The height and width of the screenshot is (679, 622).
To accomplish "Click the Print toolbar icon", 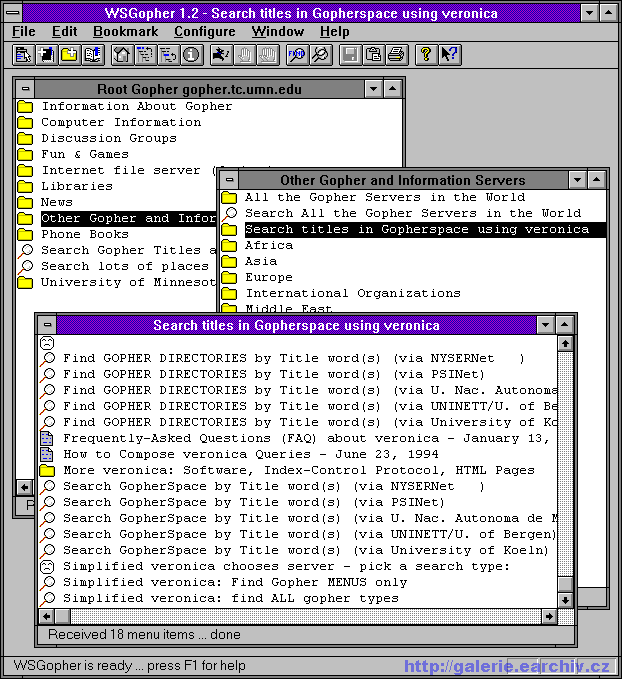I will 396,55.
